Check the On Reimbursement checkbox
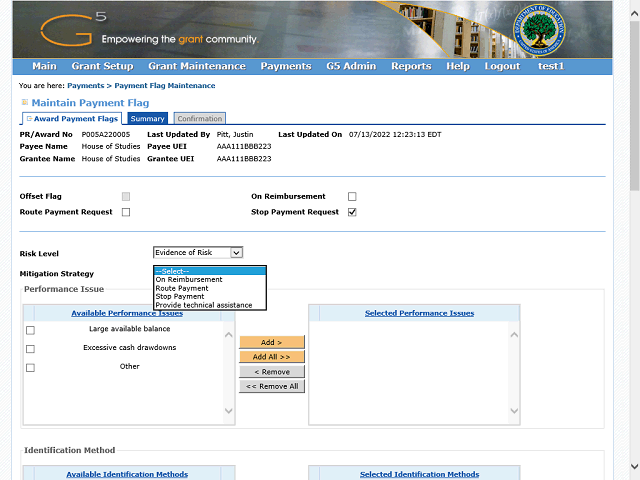This screenshot has height=480, width=640. tap(352, 197)
